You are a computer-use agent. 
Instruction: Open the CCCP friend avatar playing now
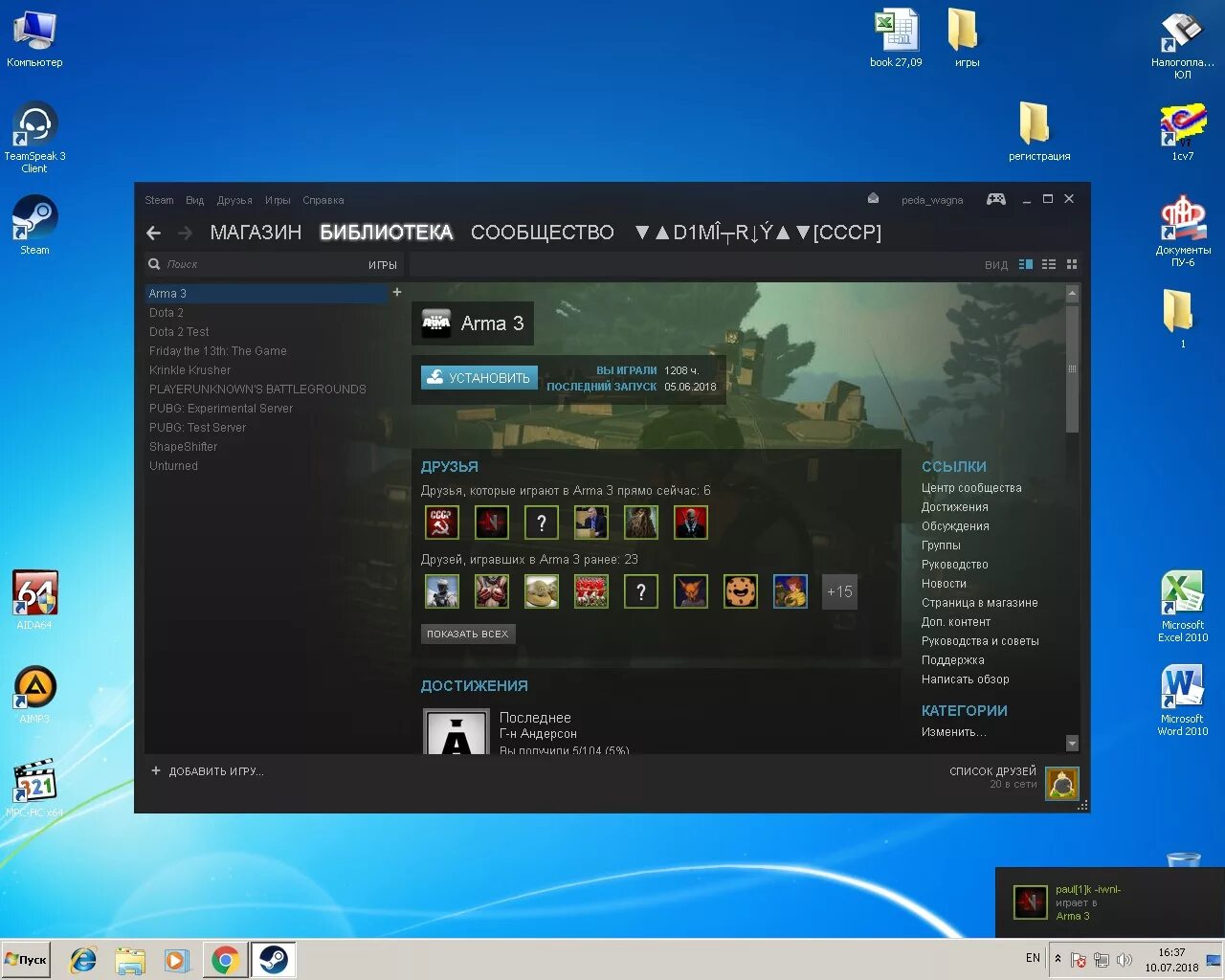coord(441,523)
